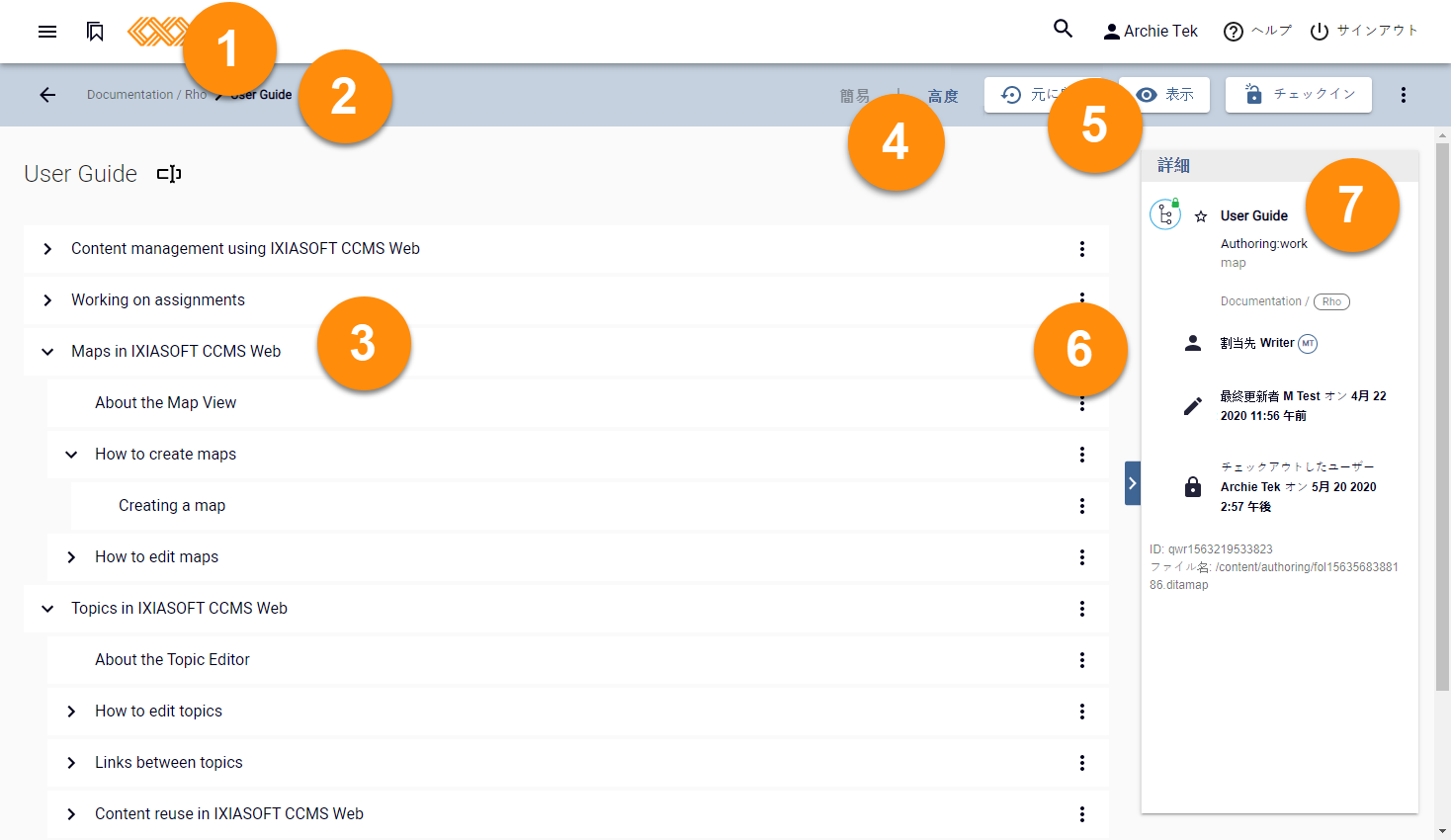This screenshot has height=840, width=1451.
Task: Click the lock checked-out icon
Action: pos(1193,486)
